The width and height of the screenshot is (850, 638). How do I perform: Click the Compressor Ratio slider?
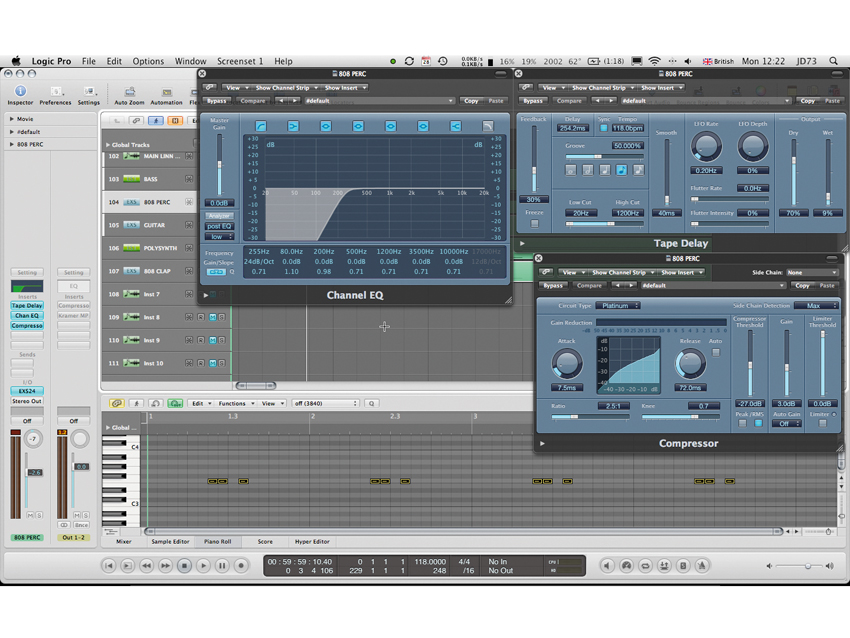590,417
